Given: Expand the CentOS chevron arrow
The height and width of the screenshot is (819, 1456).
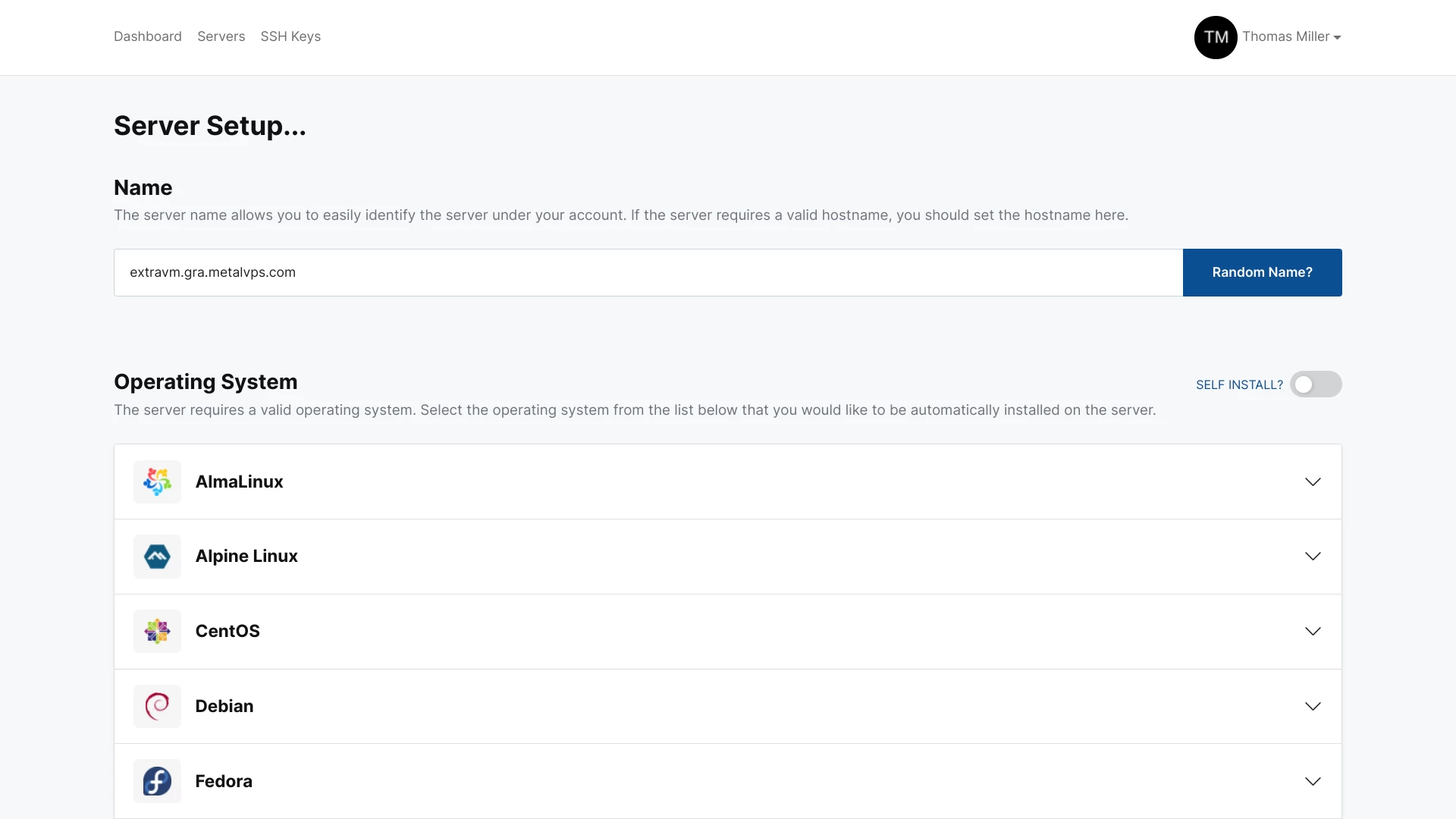Looking at the screenshot, I should coord(1313,631).
